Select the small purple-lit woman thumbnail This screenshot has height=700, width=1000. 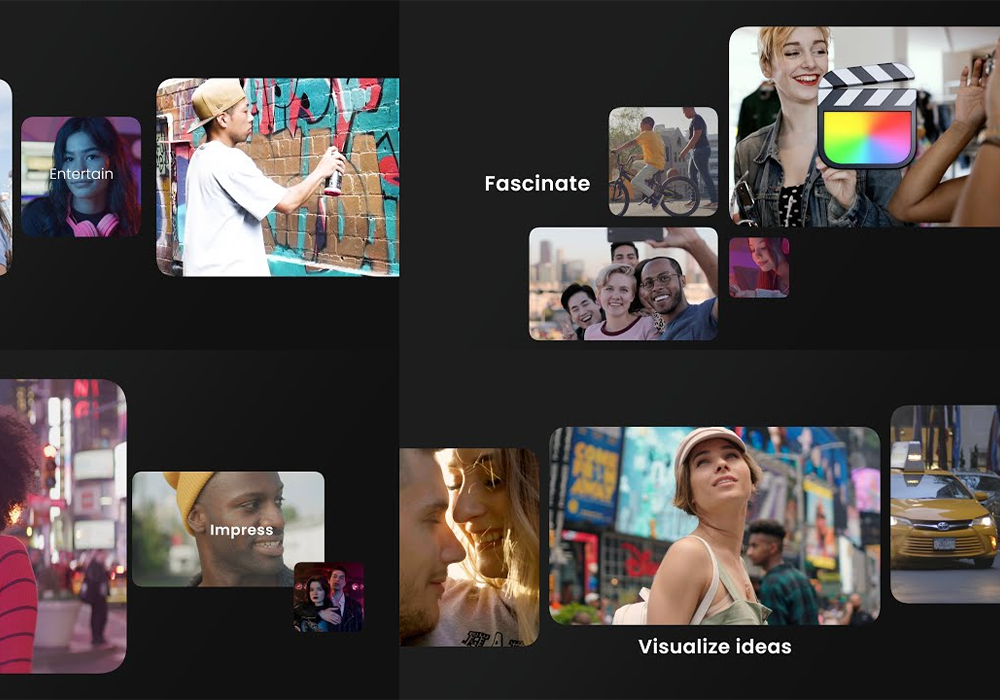(759, 267)
